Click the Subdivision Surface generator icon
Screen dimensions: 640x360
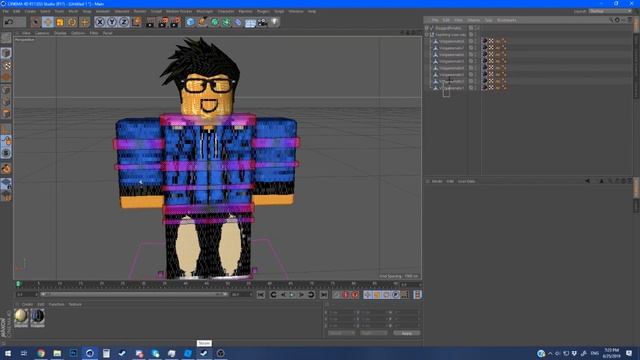coord(214,22)
